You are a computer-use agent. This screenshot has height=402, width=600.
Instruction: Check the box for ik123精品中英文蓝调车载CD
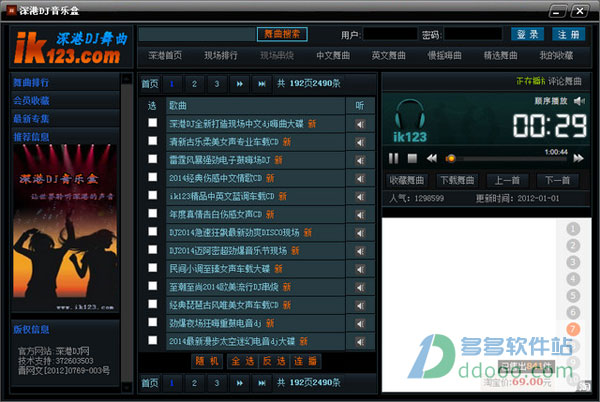153,195
